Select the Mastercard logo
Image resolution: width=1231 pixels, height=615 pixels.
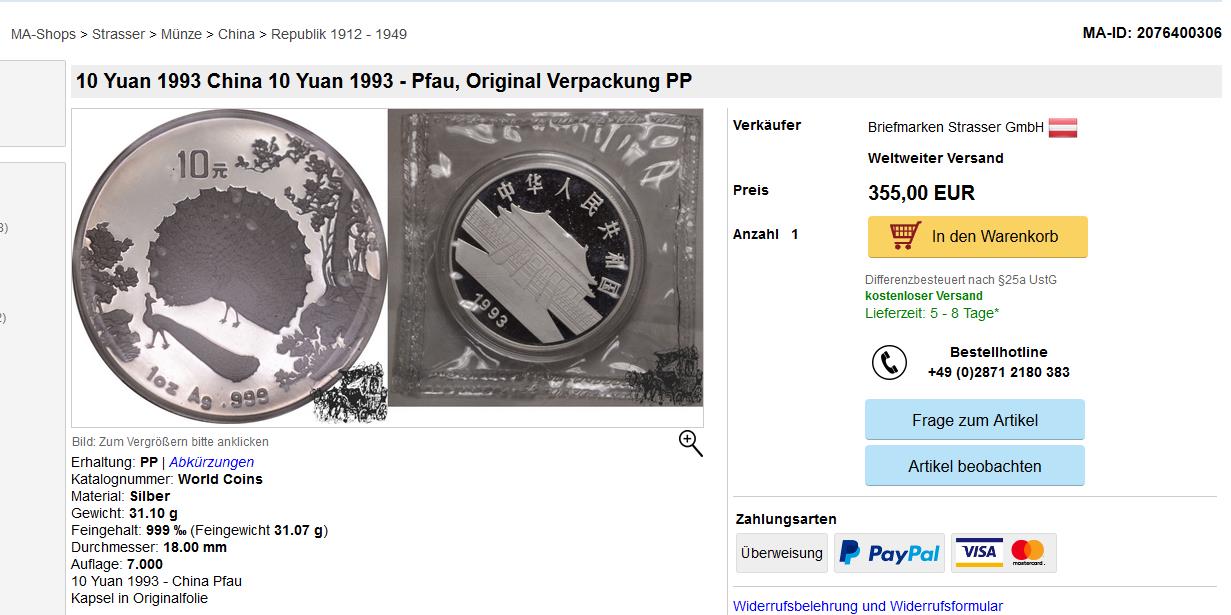pyautogui.click(x=1027, y=552)
